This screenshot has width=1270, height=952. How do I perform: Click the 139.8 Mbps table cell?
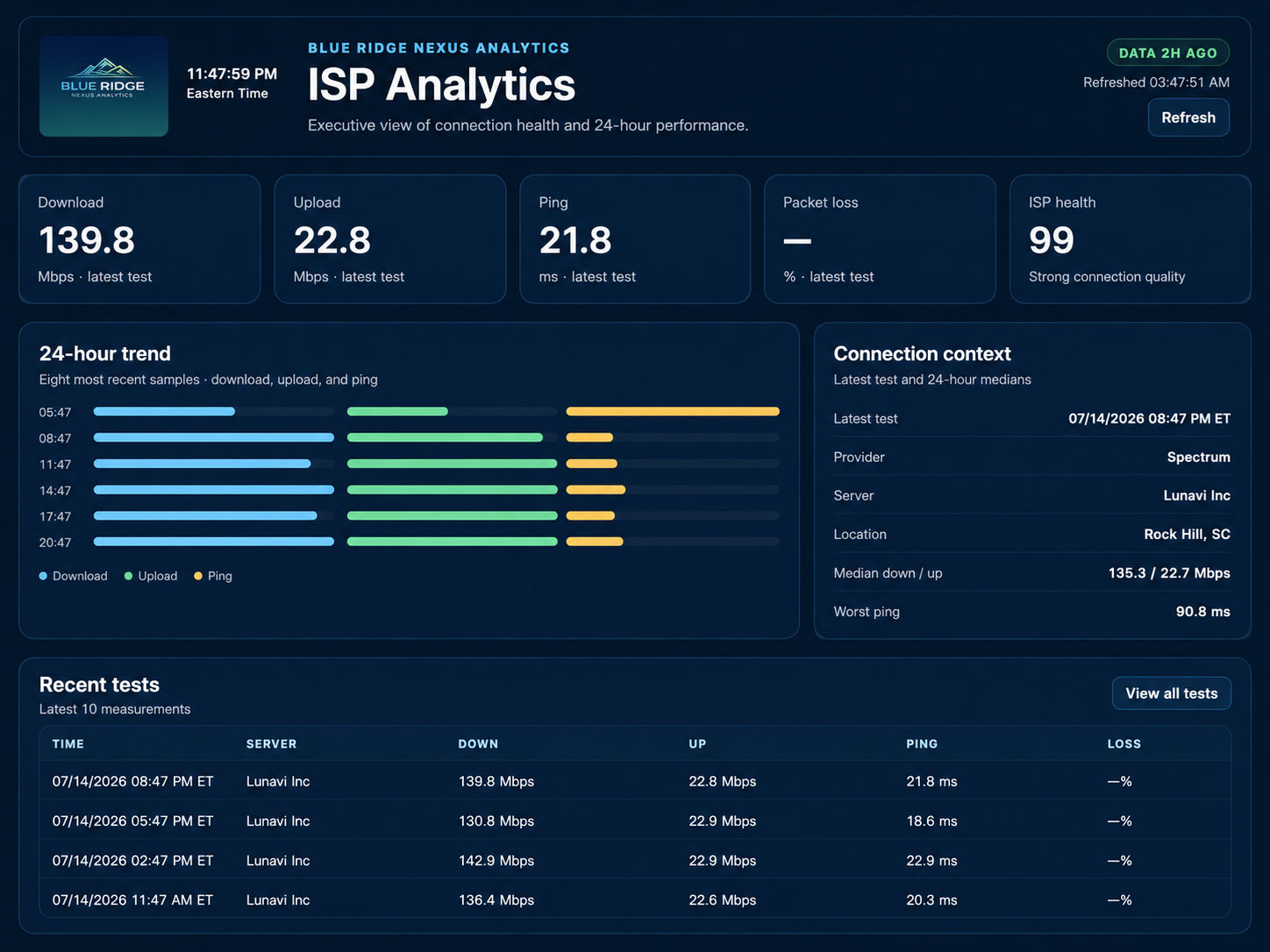coord(496,781)
